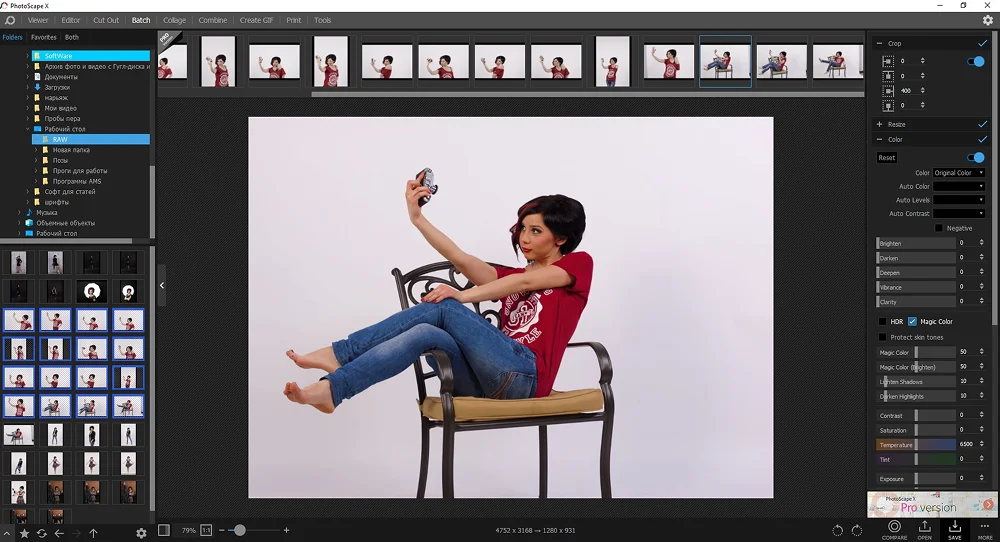The image size is (1000, 542).
Task: Open the Auto Color dropdown
Action: [959, 186]
